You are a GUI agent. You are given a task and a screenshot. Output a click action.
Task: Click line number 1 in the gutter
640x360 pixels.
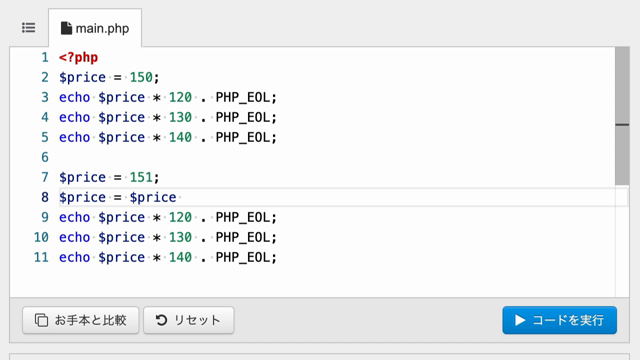coord(45,58)
